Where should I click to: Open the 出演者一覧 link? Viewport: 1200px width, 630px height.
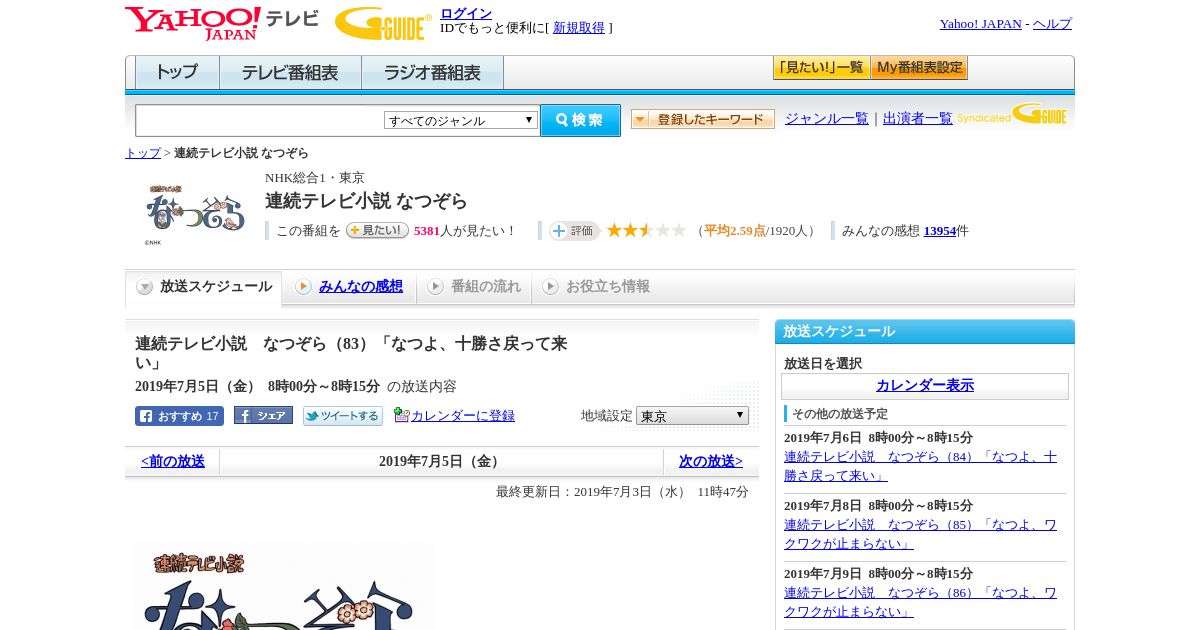point(918,118)
